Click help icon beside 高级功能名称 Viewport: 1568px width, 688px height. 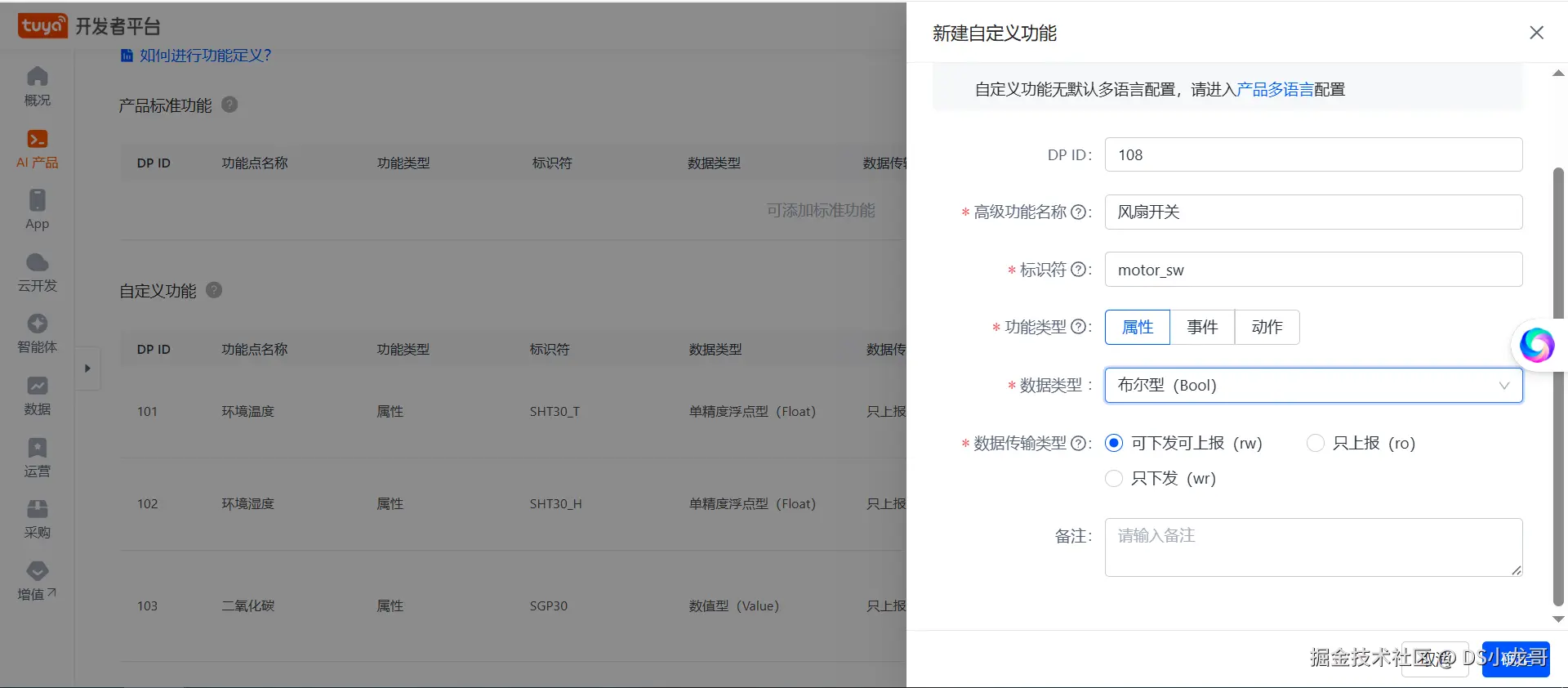(1078, 212)
